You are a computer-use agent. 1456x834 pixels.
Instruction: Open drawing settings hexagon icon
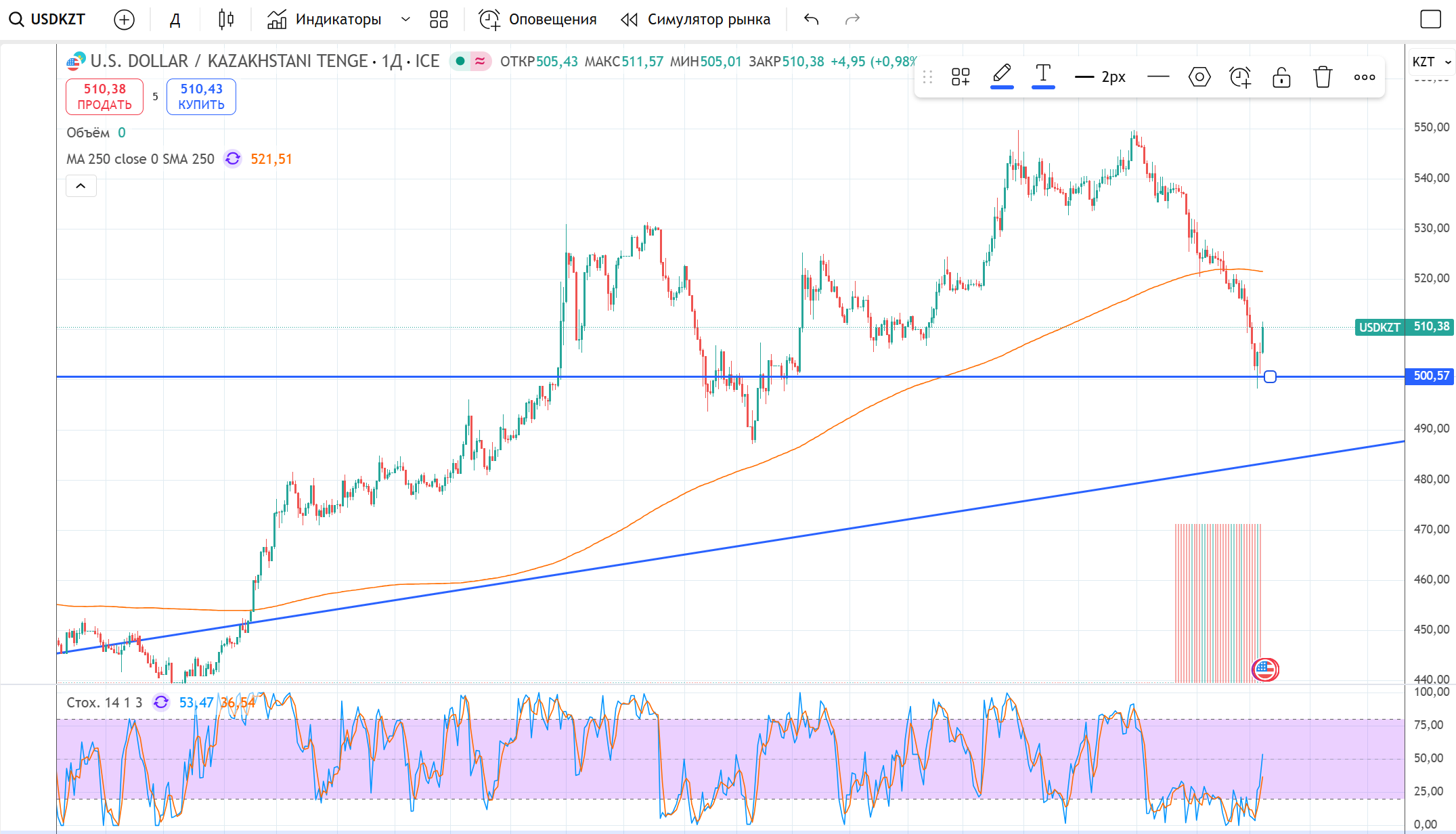(x=1199, y=77)
